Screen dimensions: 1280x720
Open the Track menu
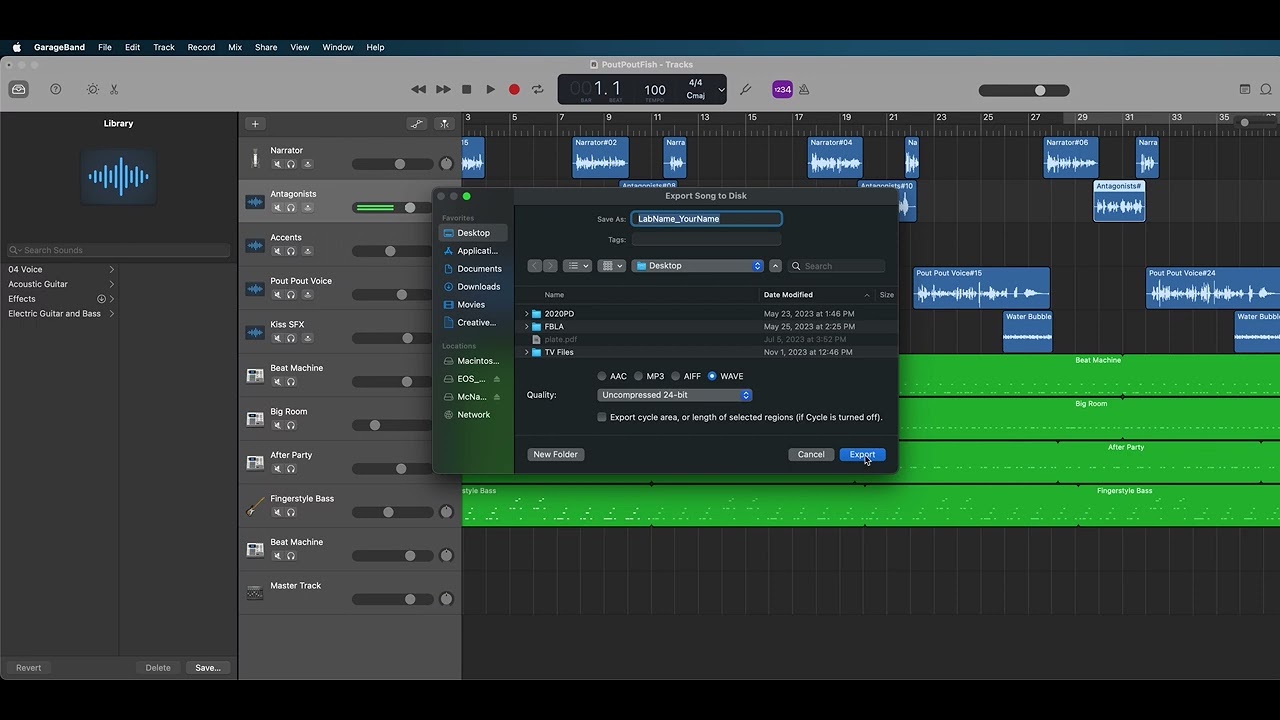click(x=164, y=47)
